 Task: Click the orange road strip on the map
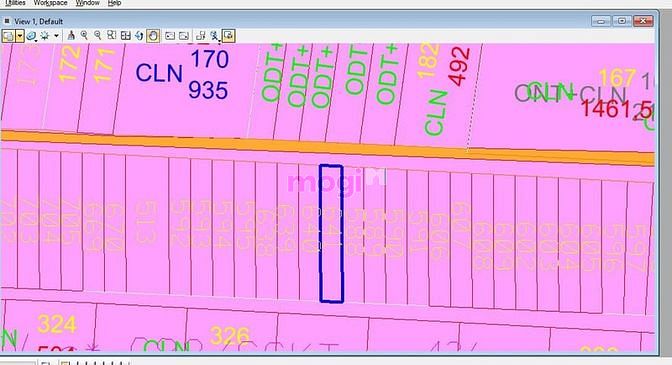coord(328,147)
